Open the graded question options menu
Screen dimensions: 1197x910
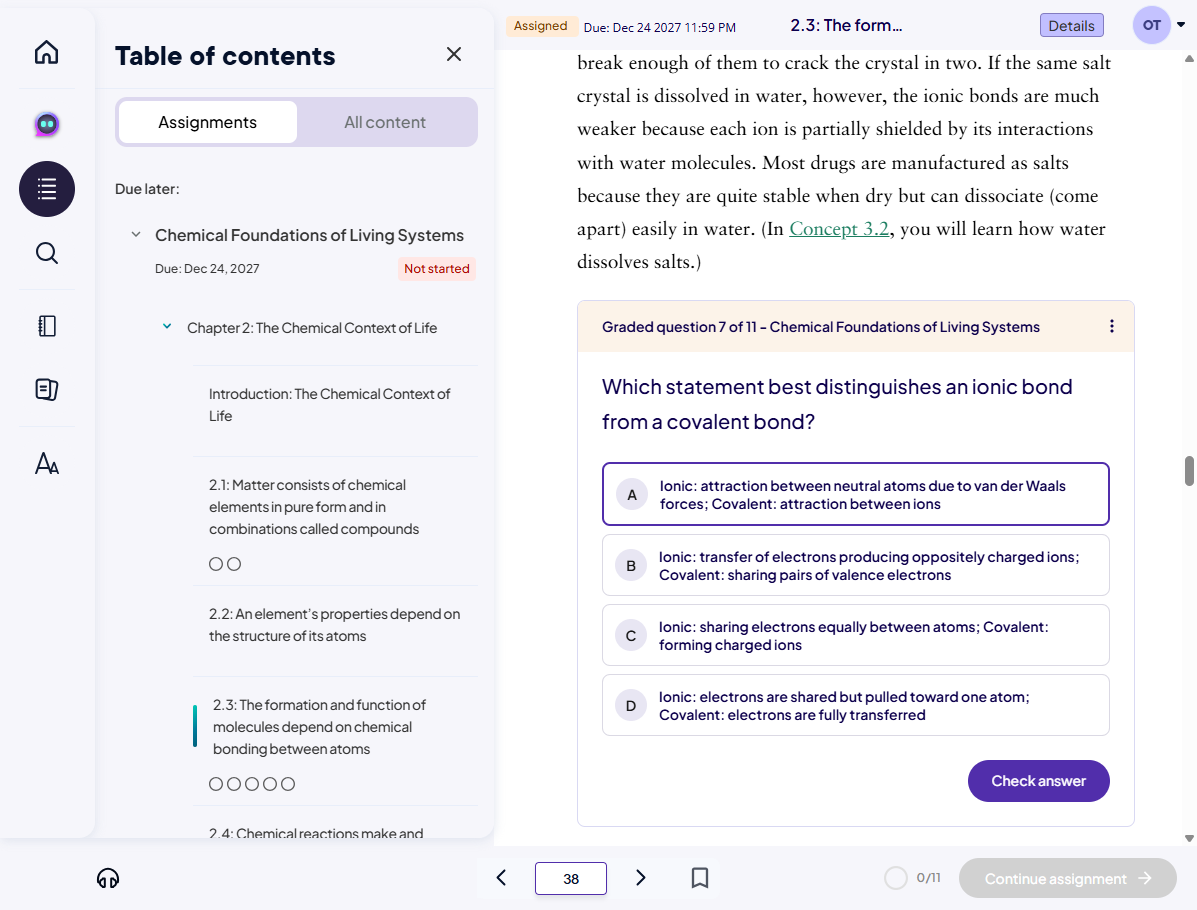pyautogui.click(x=1111, y=326)
